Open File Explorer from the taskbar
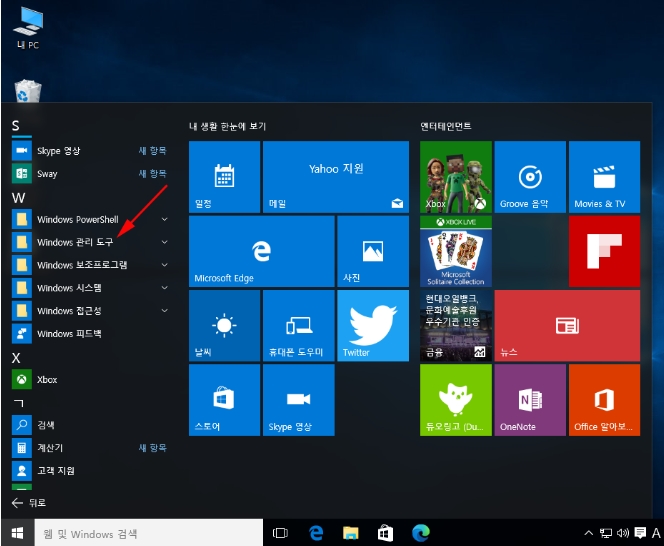This screenshot has width=664, height=546. click(351, 533)
